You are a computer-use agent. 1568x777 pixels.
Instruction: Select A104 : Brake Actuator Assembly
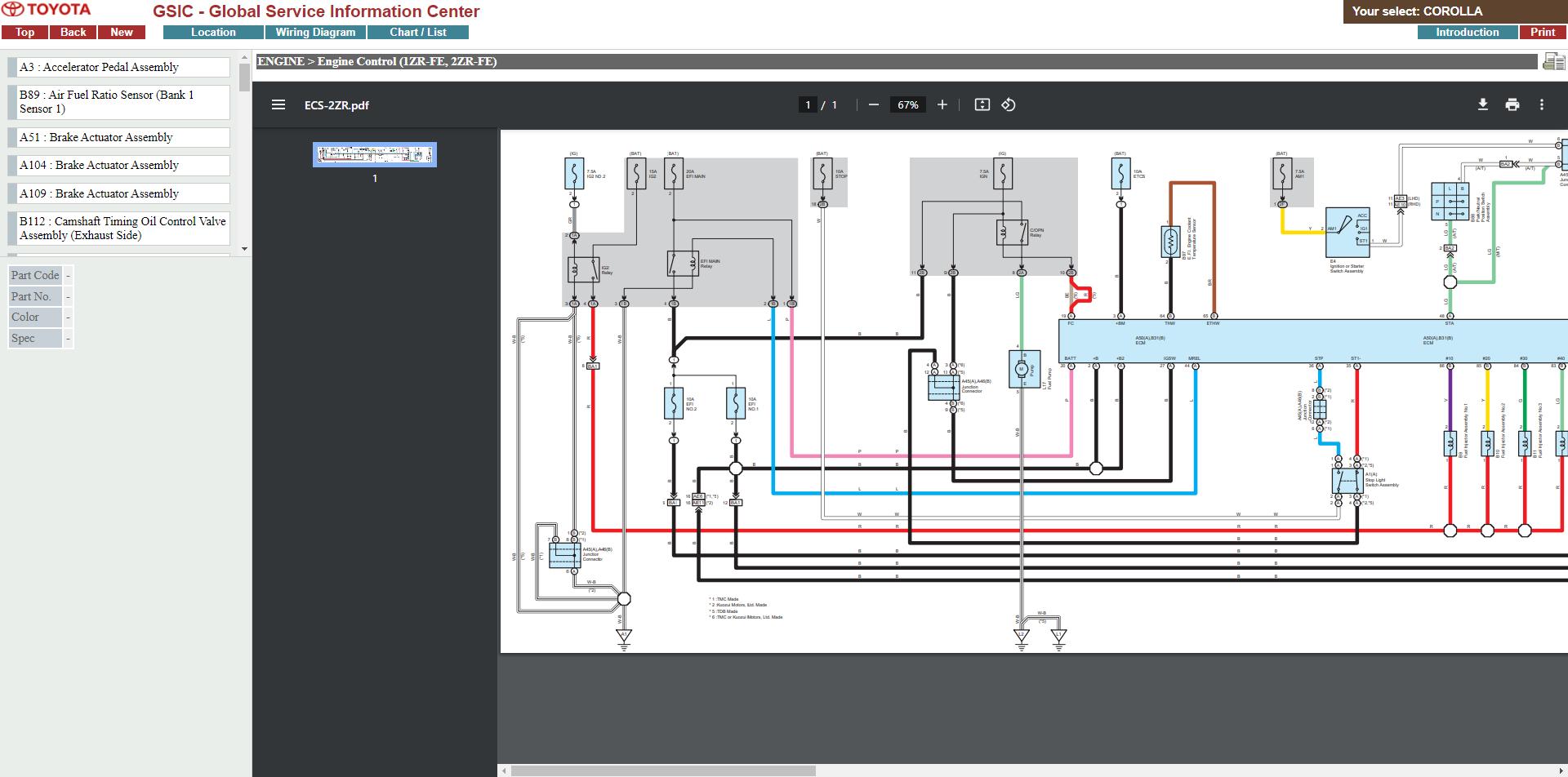pyautogui.click(x=118, y=165)
